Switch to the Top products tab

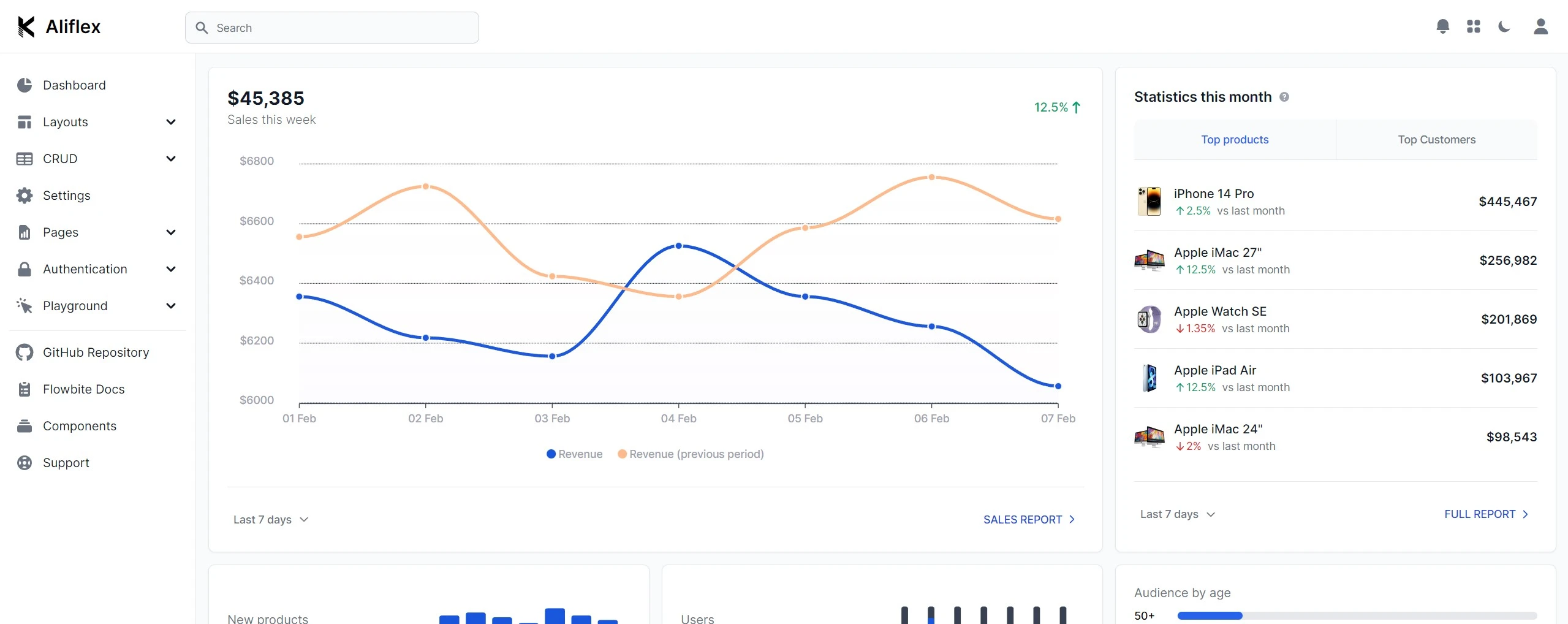click(1235, 140)
